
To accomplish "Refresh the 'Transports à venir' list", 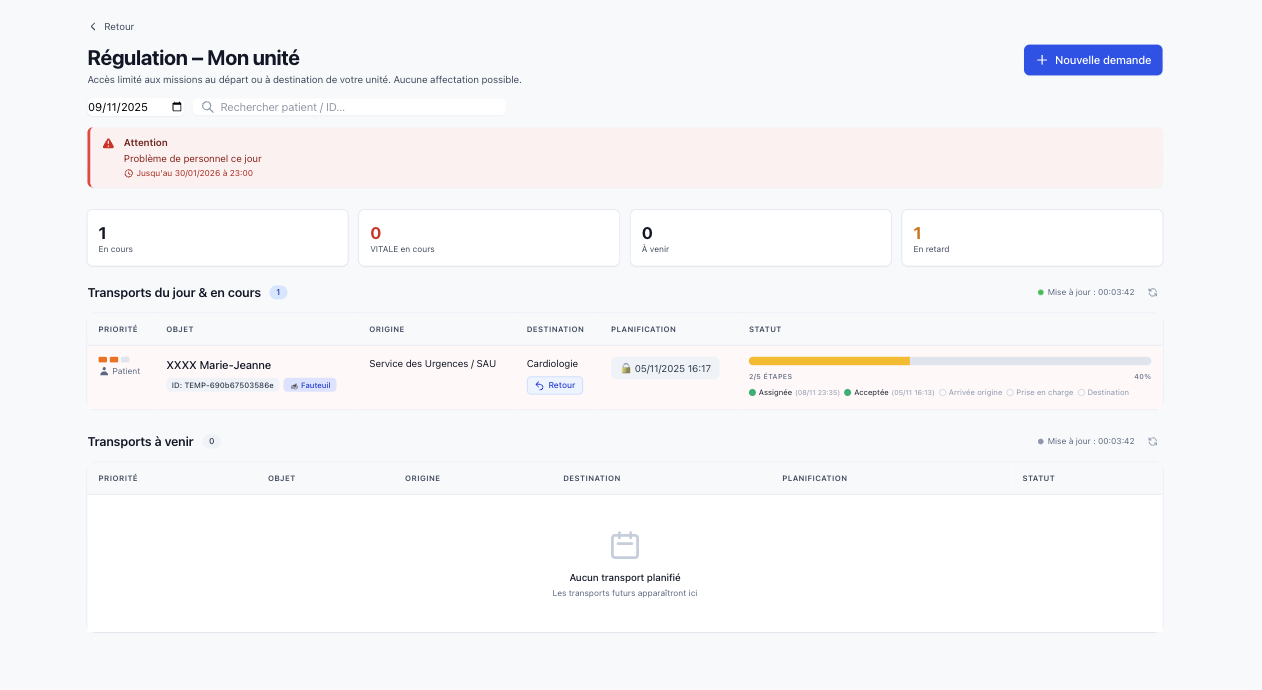I will 1152,441.
